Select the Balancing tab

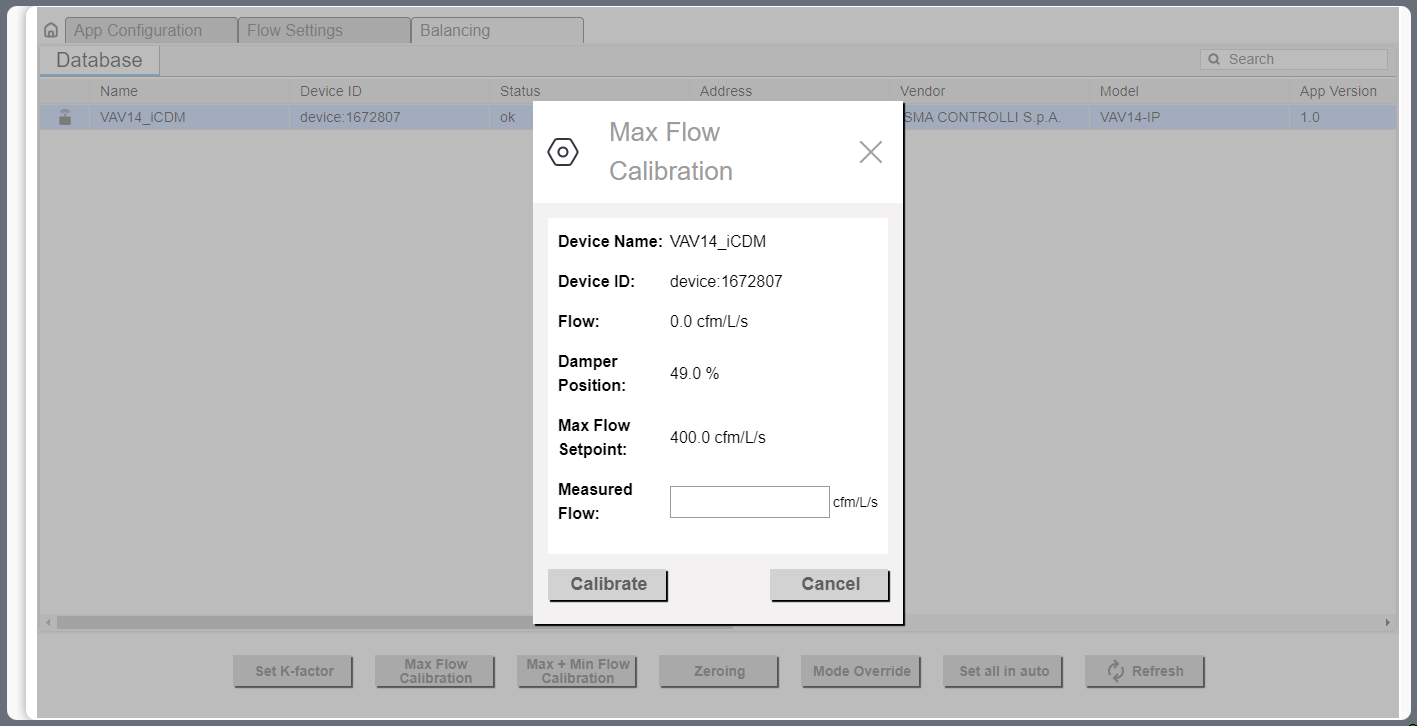(x=497, y=31)
